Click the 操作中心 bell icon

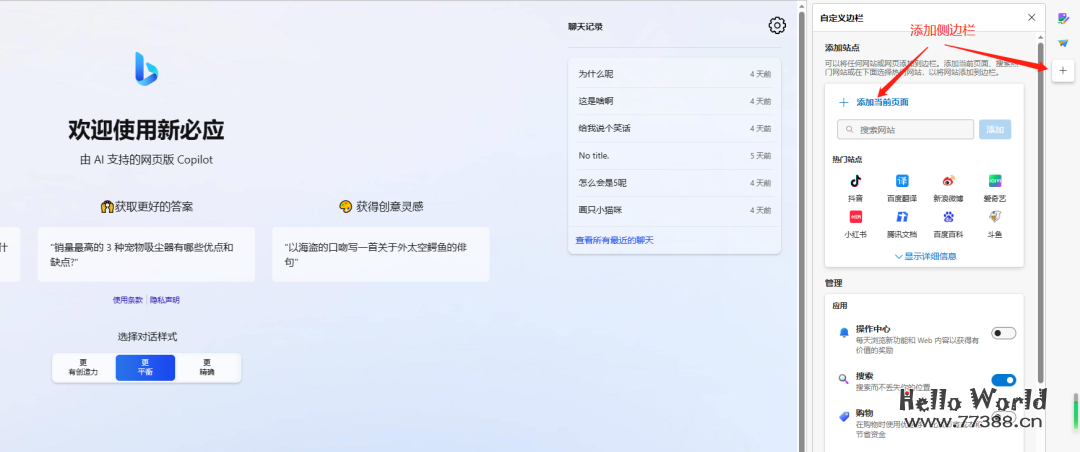844,333
